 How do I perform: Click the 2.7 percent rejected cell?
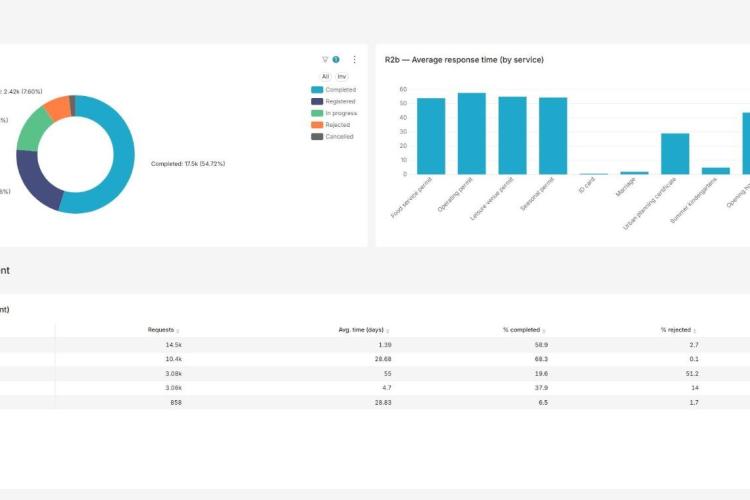click(x=694, y=344)
